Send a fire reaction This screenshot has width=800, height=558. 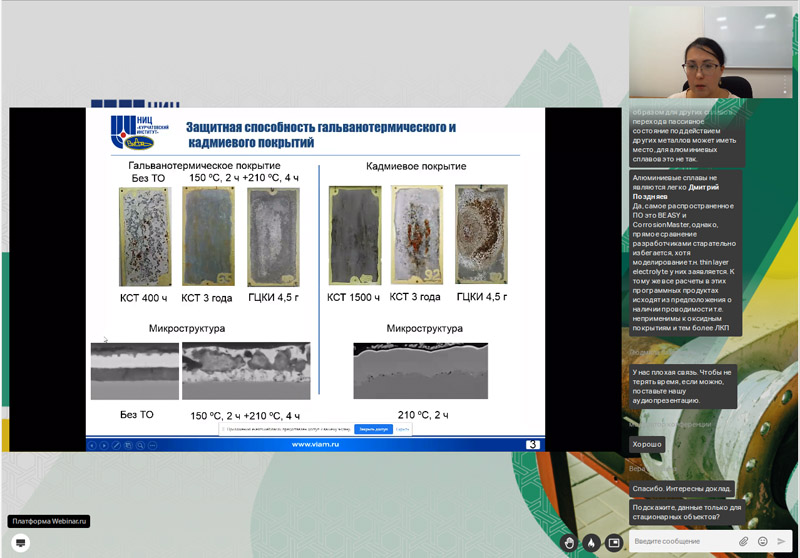(592, 542)
